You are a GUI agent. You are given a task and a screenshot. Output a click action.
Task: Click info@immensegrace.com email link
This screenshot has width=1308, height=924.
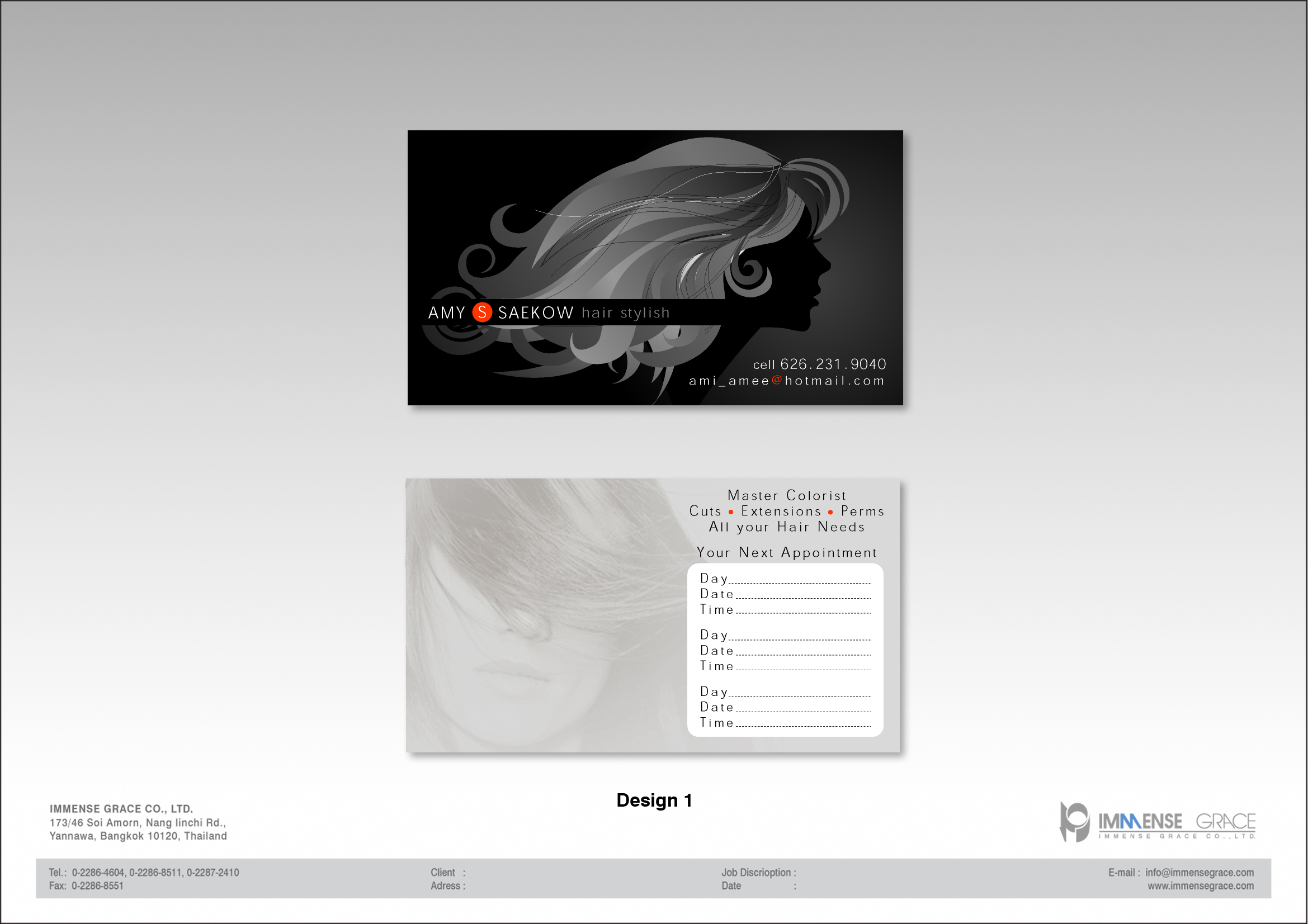[1199, 872]
